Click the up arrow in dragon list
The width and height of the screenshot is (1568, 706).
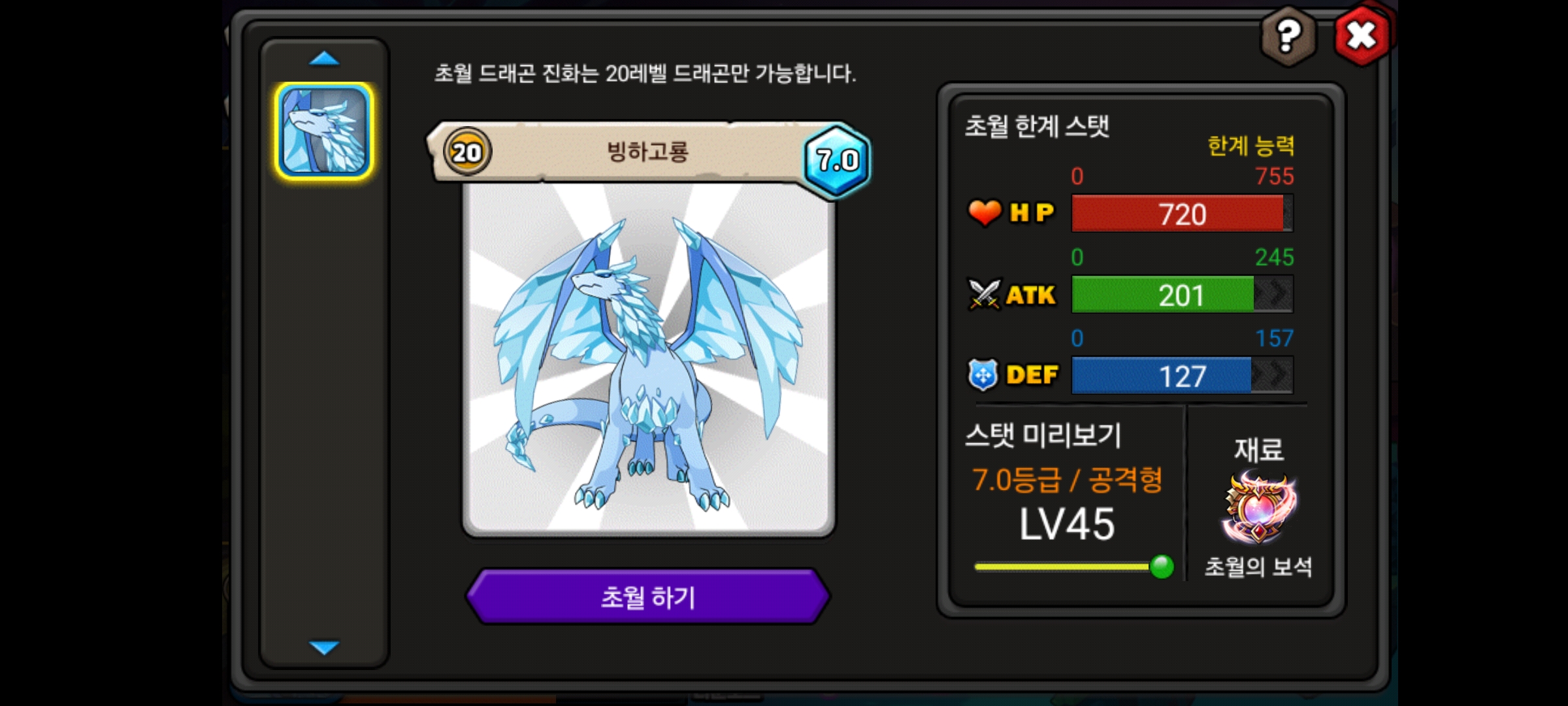(x=324, y=59)
